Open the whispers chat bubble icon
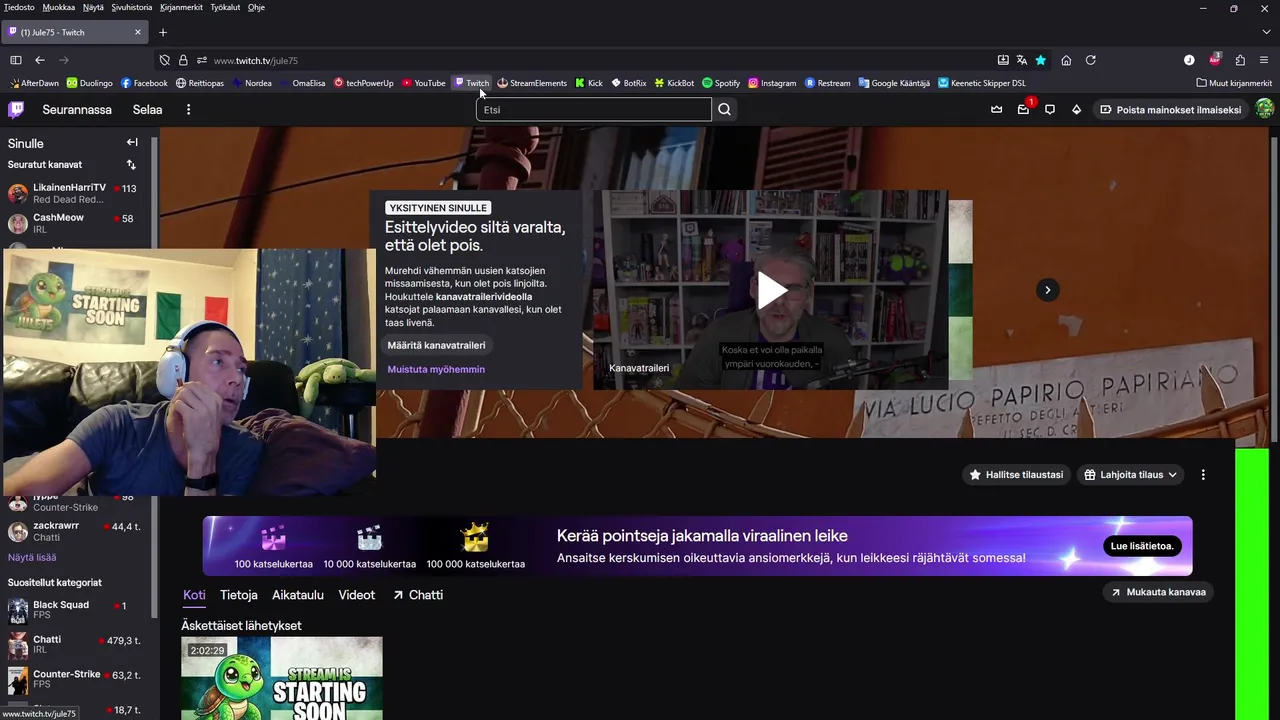 point(1050,109)
